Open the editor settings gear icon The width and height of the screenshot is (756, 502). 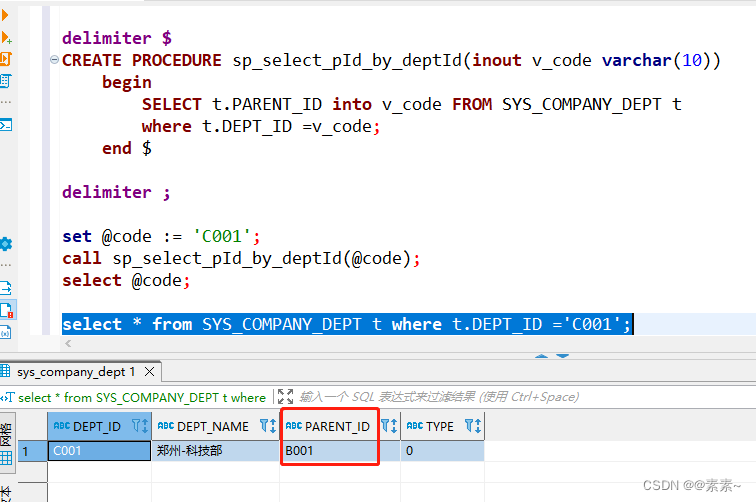tap(6, 244)
